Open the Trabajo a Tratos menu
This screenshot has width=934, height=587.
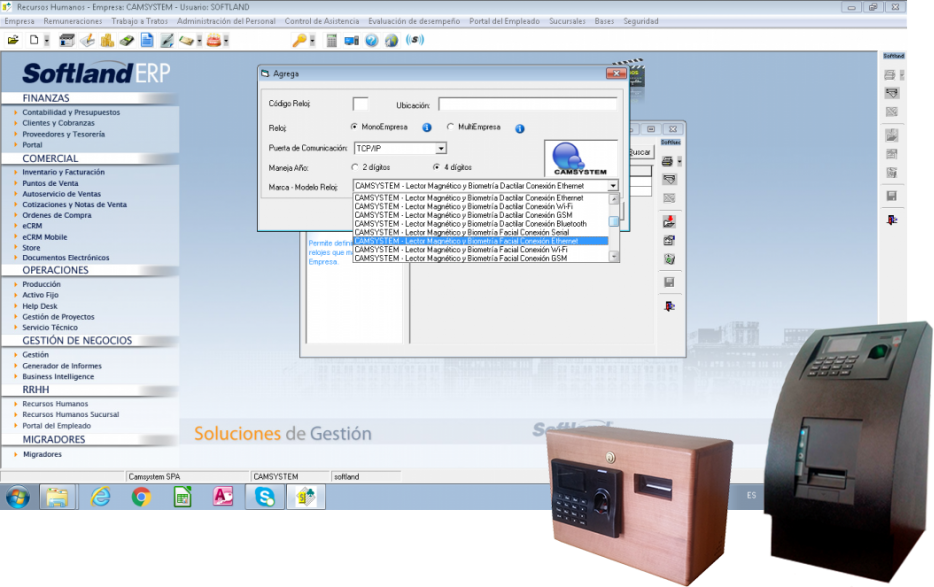139,21
